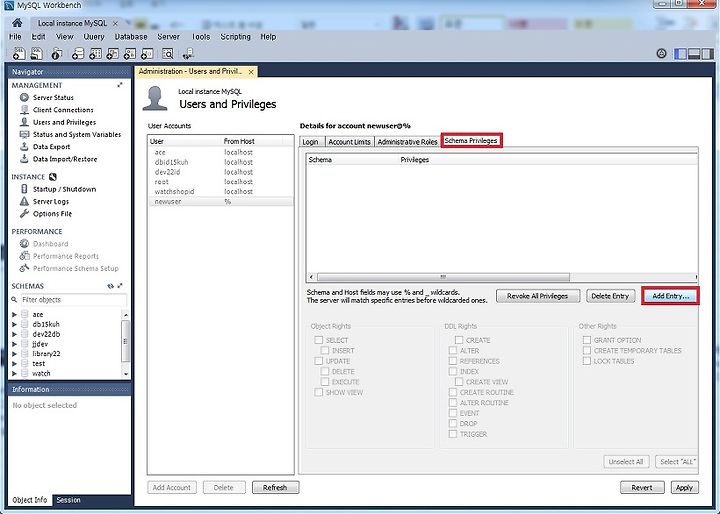Refresh the schemas list icon
Screen dimensions: 720x514
[110, 286]
